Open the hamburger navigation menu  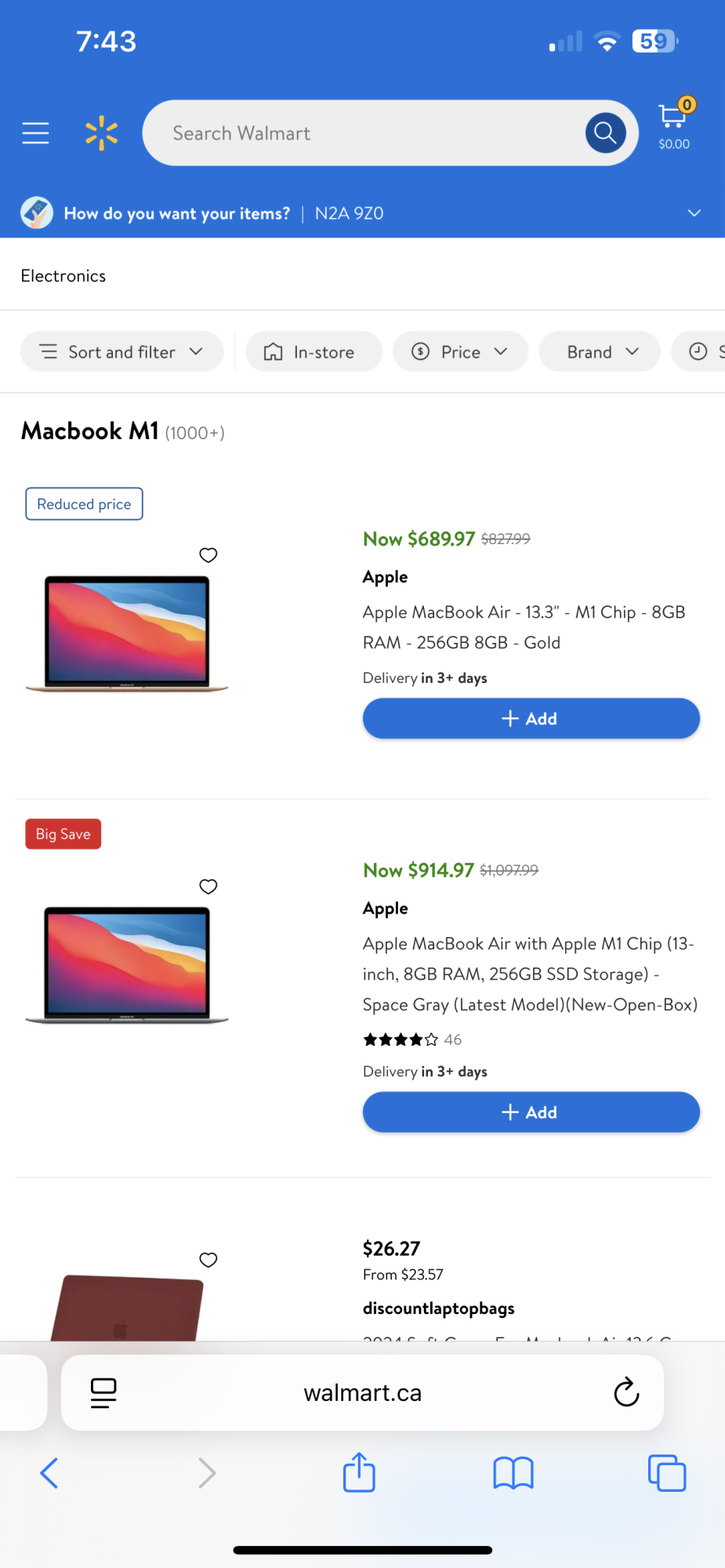click(35, 133)
